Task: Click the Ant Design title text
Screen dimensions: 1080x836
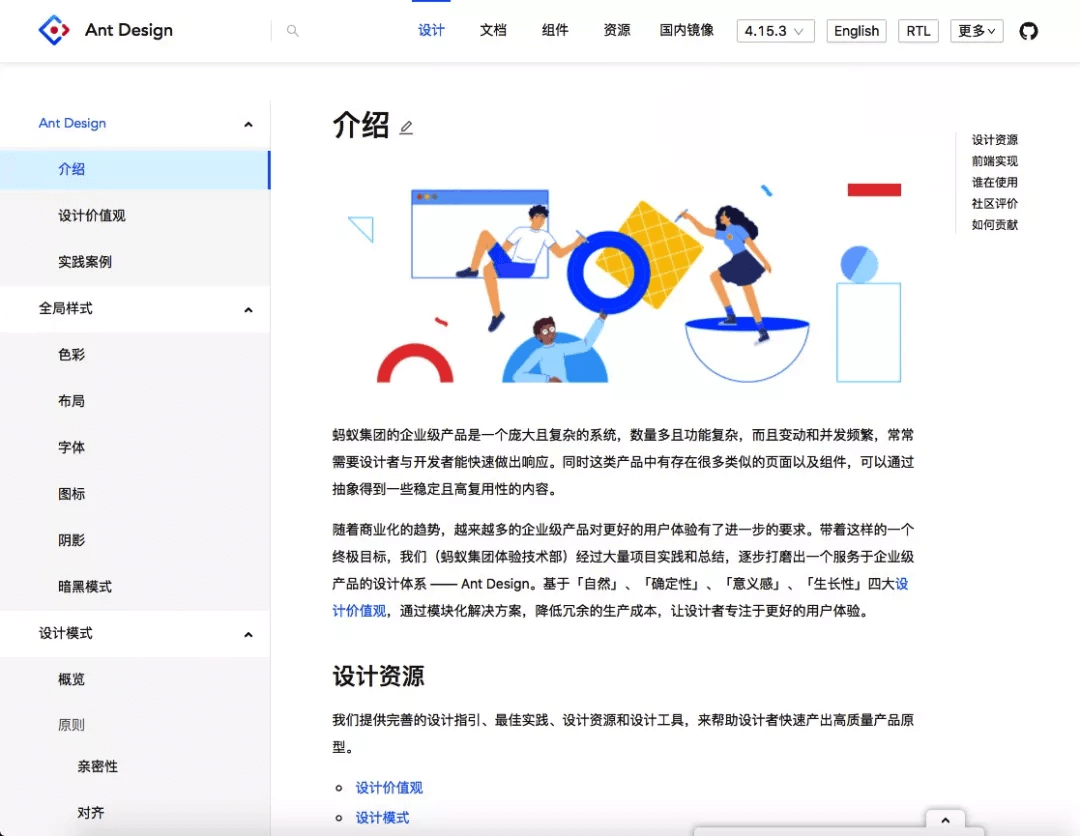Action: click(129, 30)
